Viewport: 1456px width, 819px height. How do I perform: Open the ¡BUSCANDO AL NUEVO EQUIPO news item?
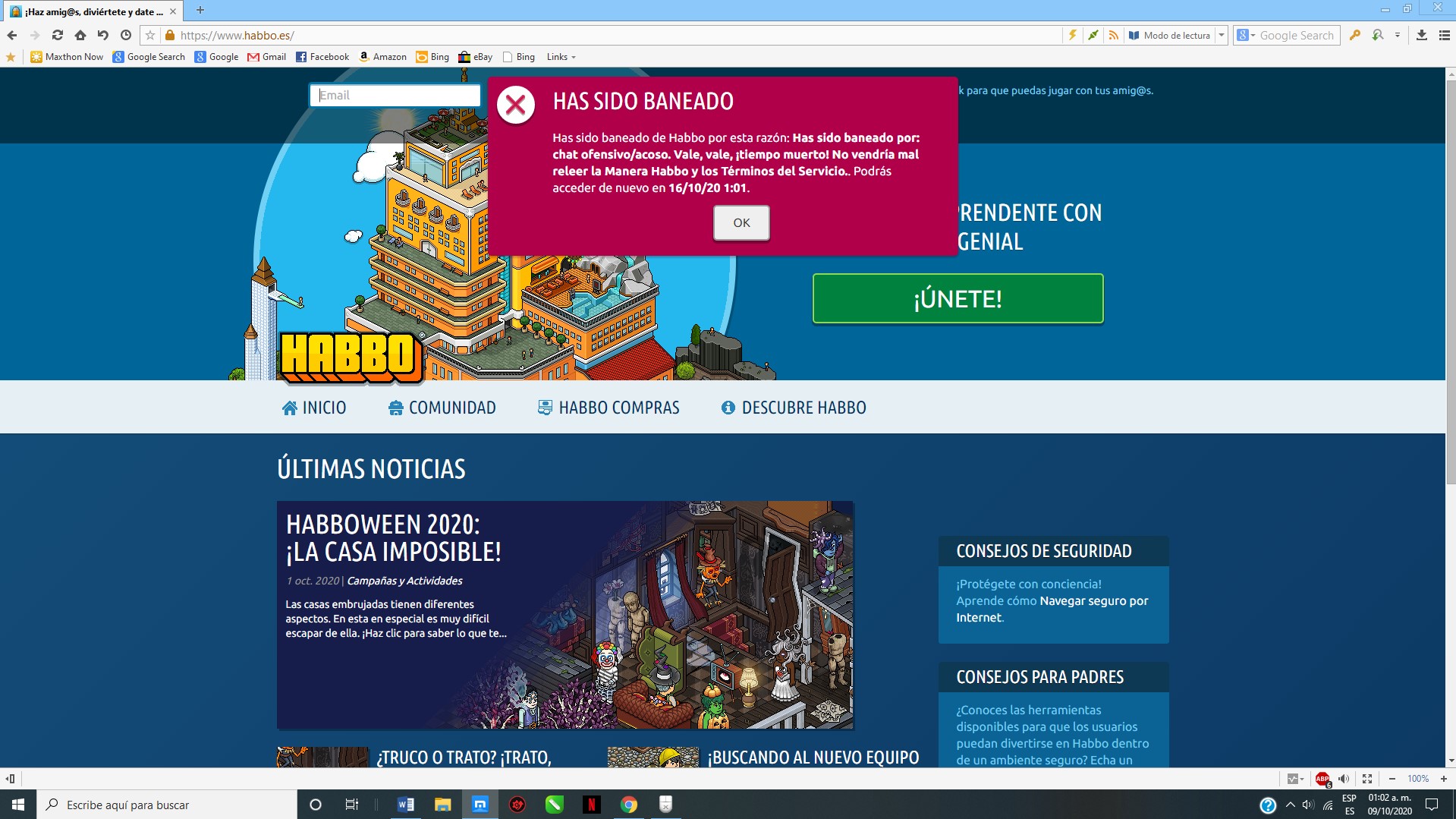[x=813, y=757]
